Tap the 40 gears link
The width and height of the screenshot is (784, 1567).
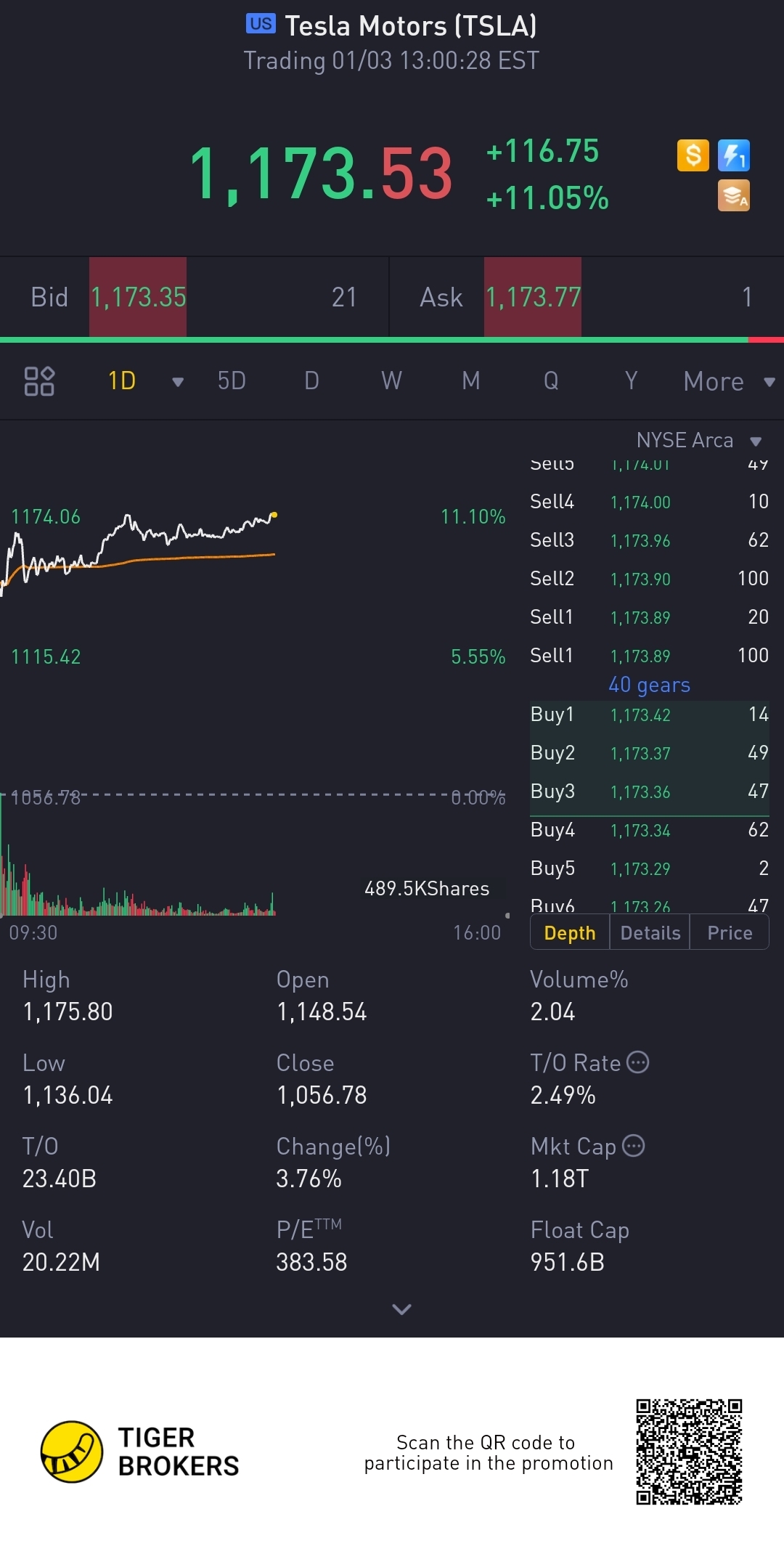(x=649, y=685)
